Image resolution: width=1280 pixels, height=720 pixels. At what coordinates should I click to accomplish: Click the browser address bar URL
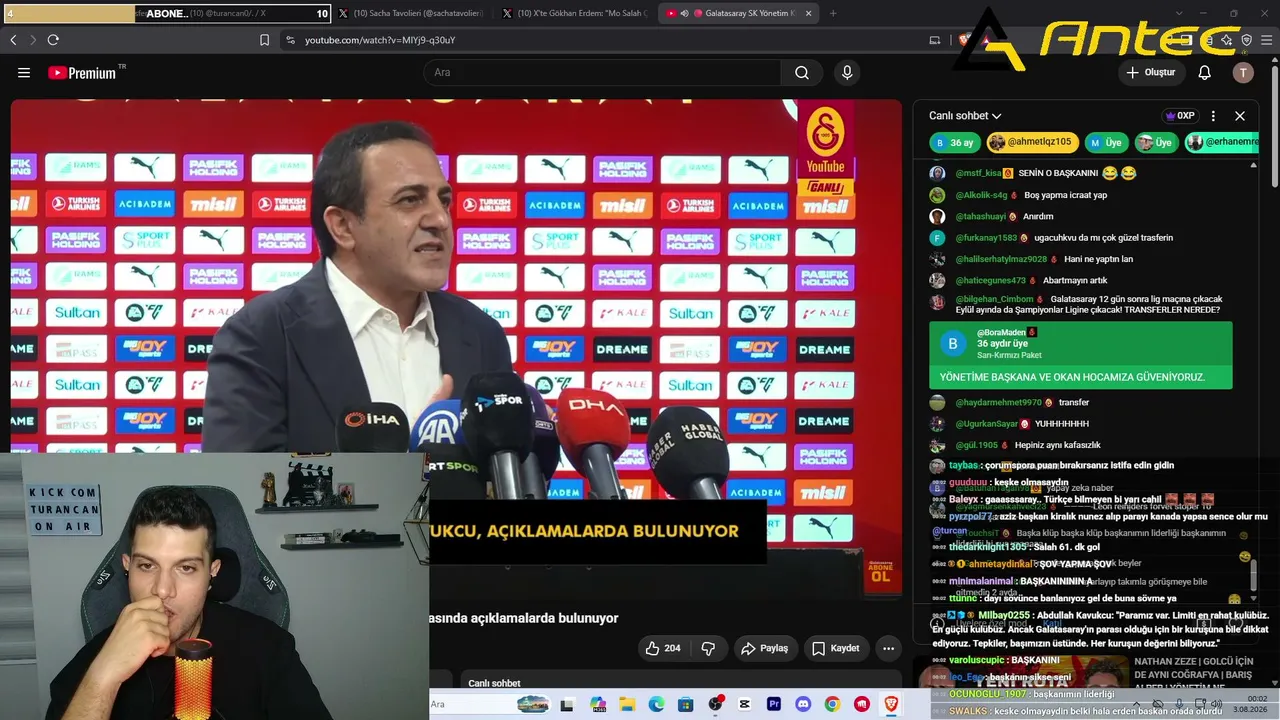[380, 40]
